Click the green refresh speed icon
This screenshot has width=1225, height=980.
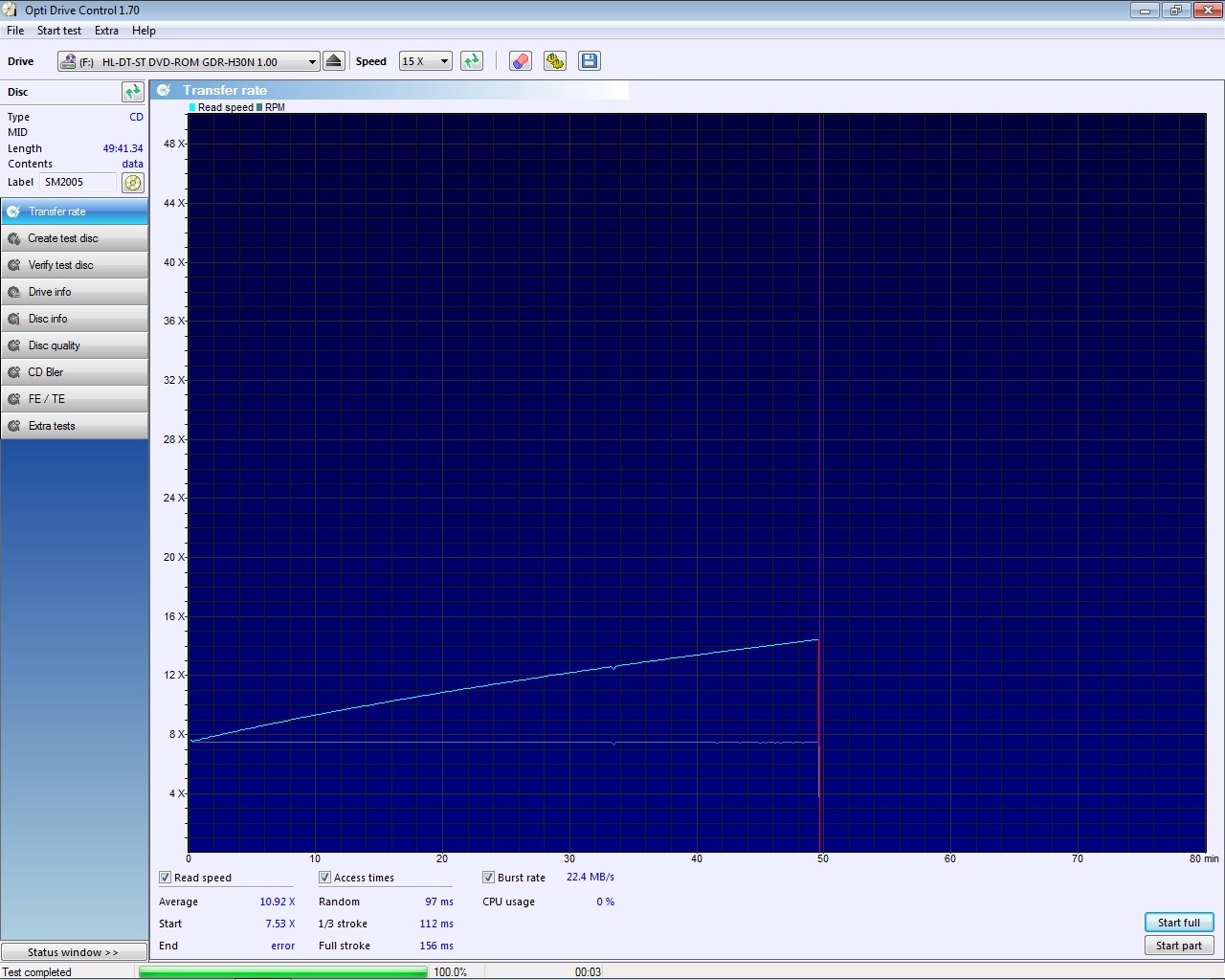pos(471,61)
